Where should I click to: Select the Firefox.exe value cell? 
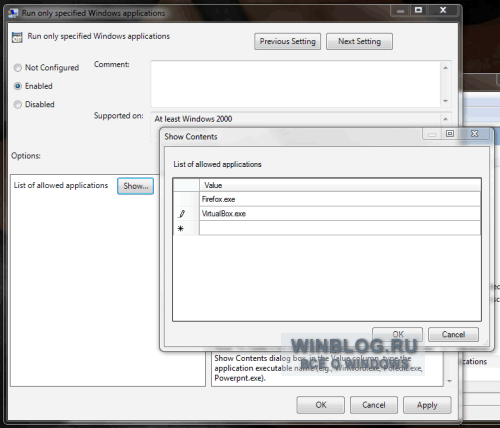point(340,199)
